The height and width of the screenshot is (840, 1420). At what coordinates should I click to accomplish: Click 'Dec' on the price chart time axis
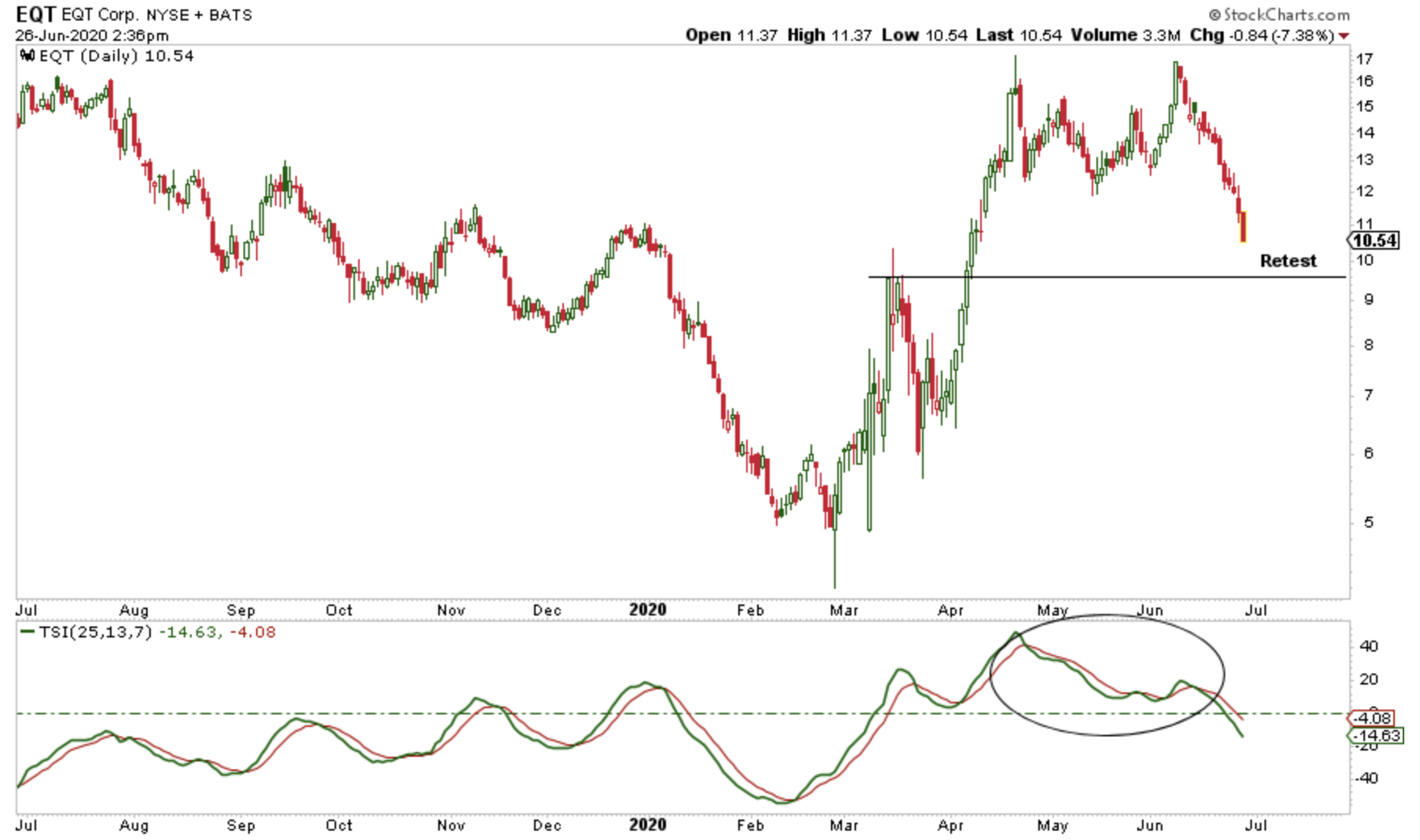pyautogui.click(x=547, y=610)
